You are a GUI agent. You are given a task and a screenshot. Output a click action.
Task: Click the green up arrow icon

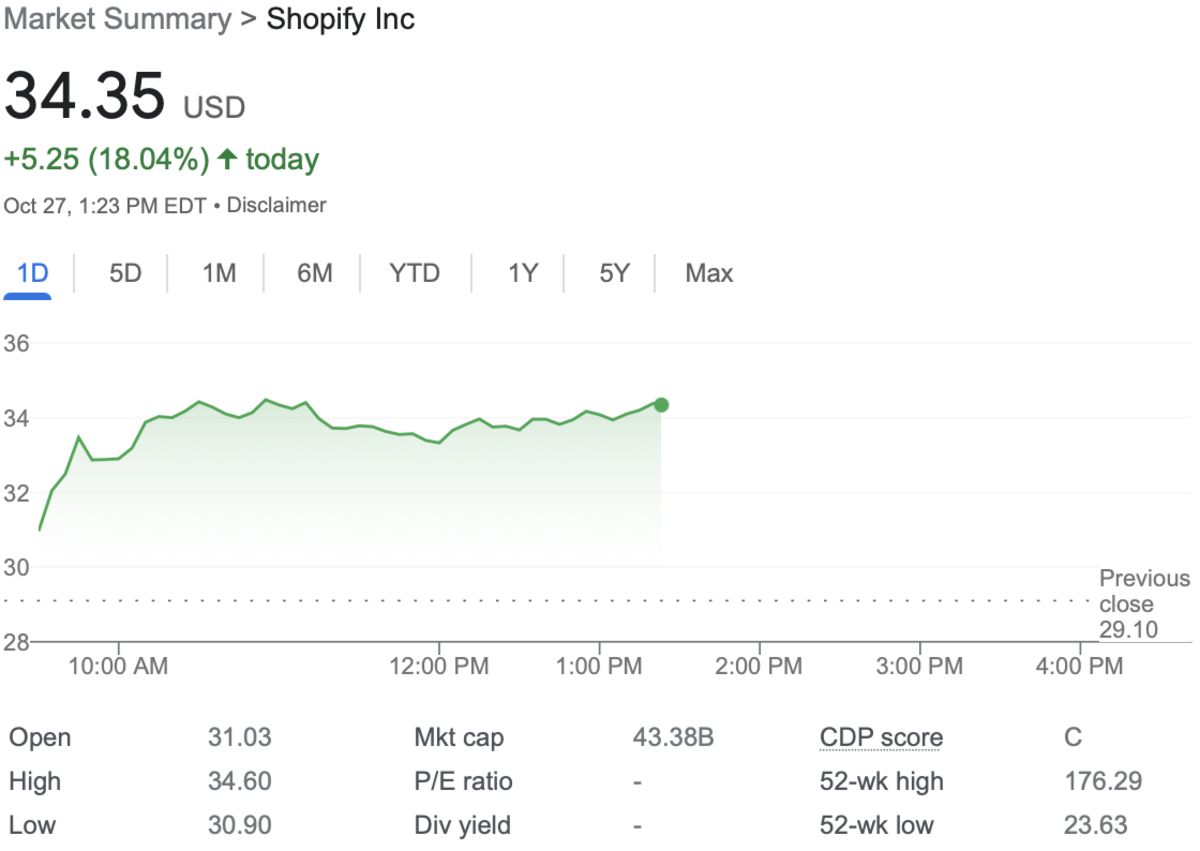(228, 159)
